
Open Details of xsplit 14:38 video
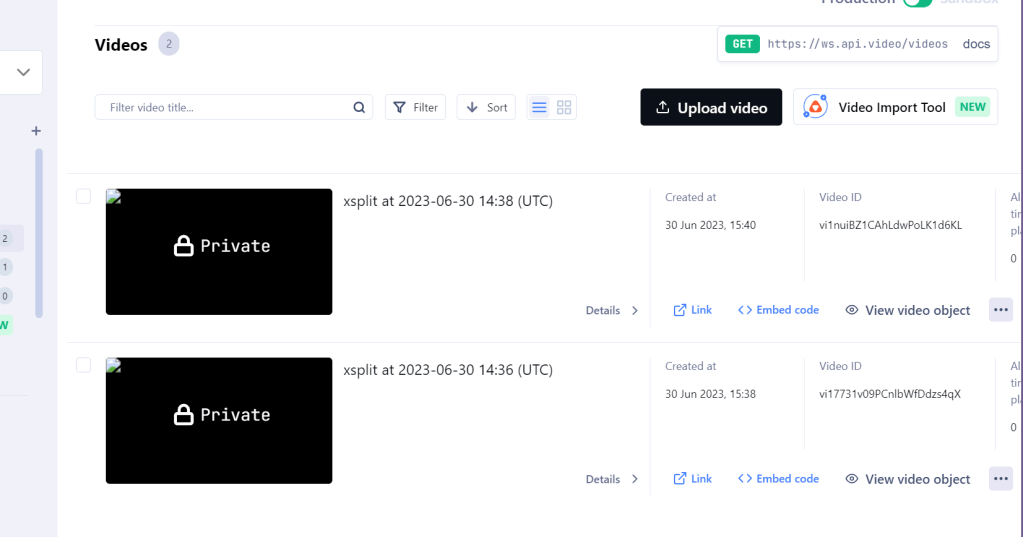(612, 311)
